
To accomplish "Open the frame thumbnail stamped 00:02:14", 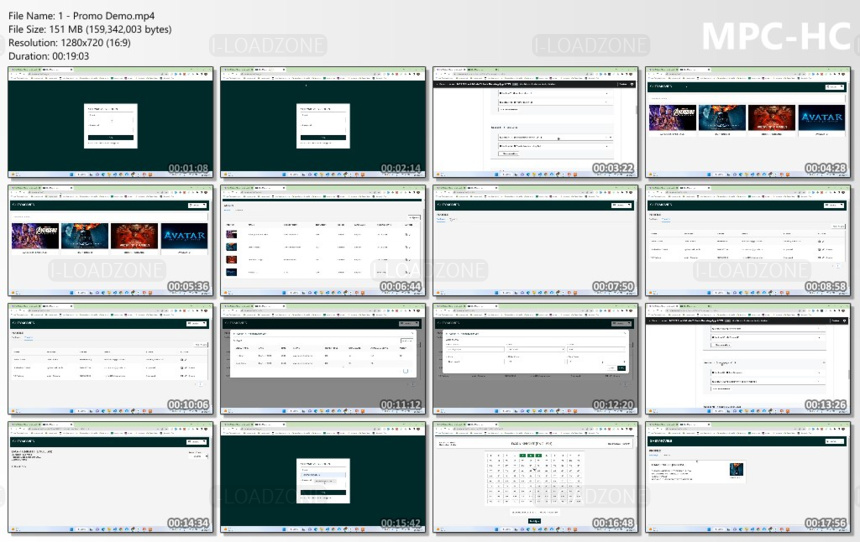I will 323,122.
